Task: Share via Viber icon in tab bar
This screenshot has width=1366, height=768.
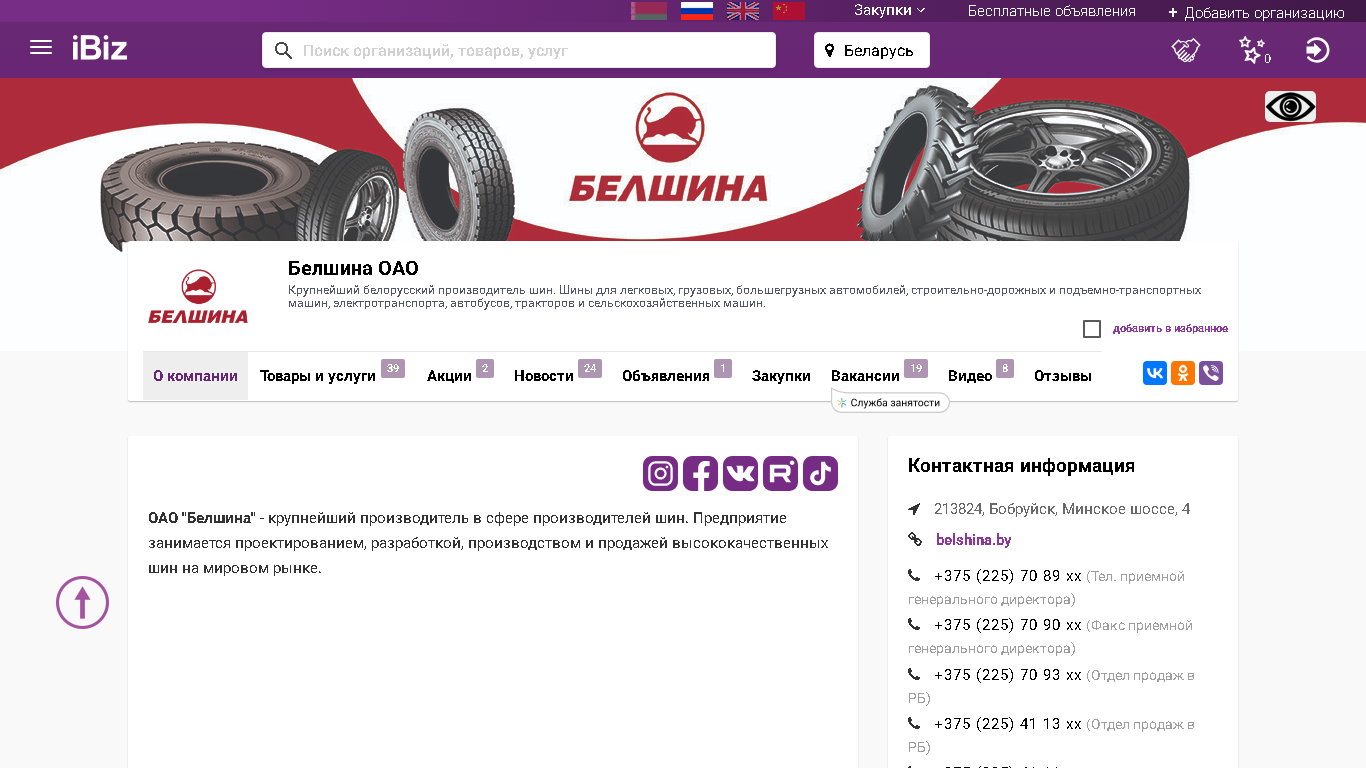Action: [1211, 374]
